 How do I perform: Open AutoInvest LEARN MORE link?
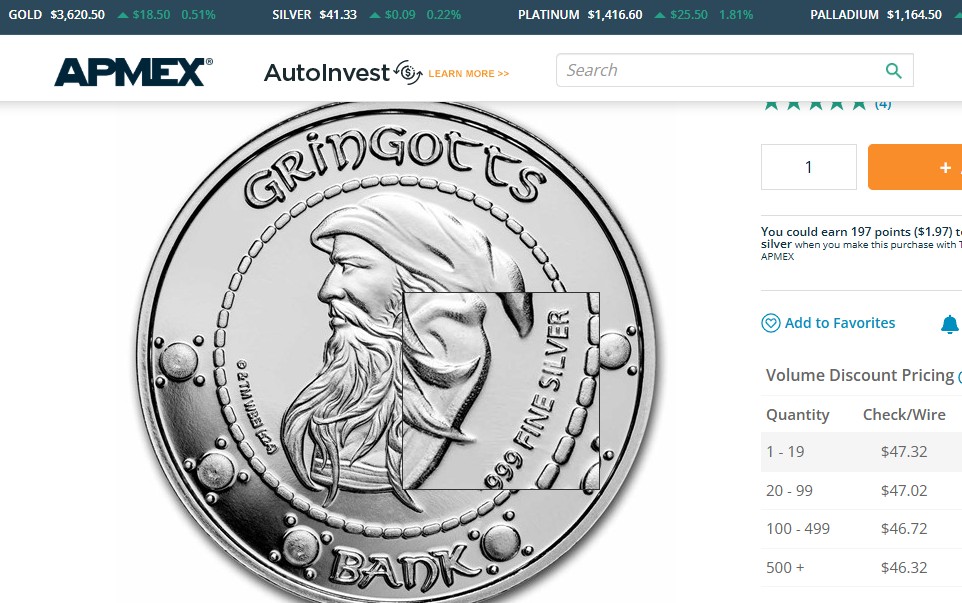coord(469,74)
